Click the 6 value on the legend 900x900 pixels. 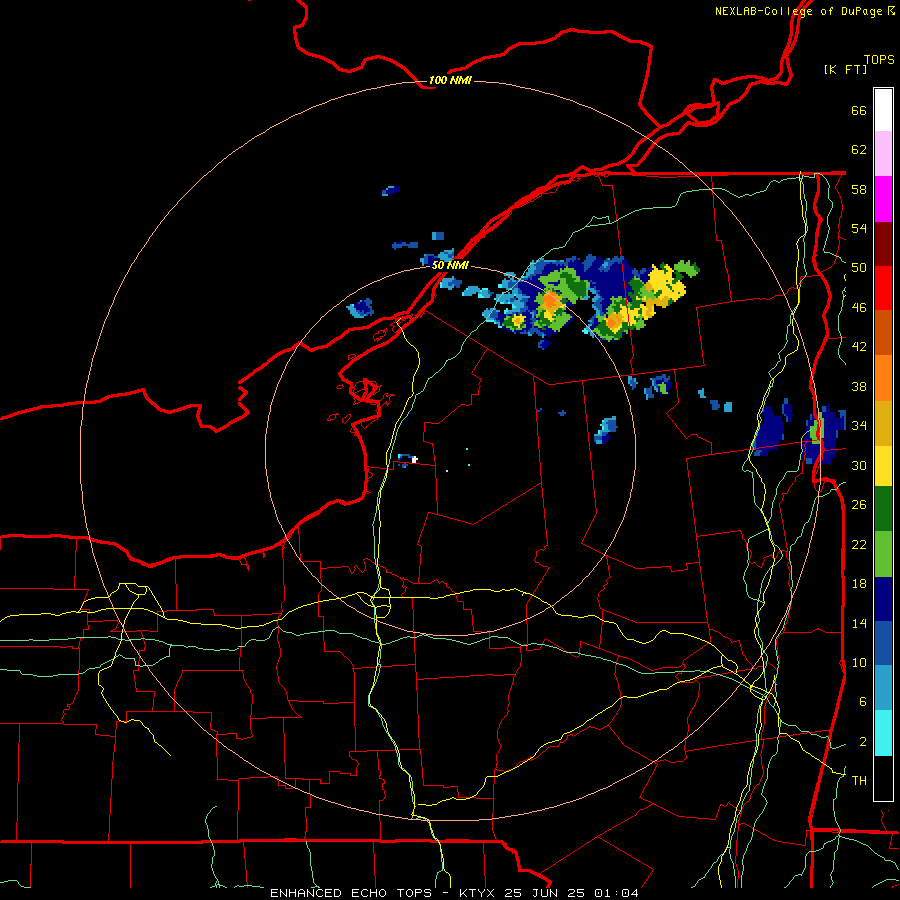pyautogui.click(x=863, y=702)
